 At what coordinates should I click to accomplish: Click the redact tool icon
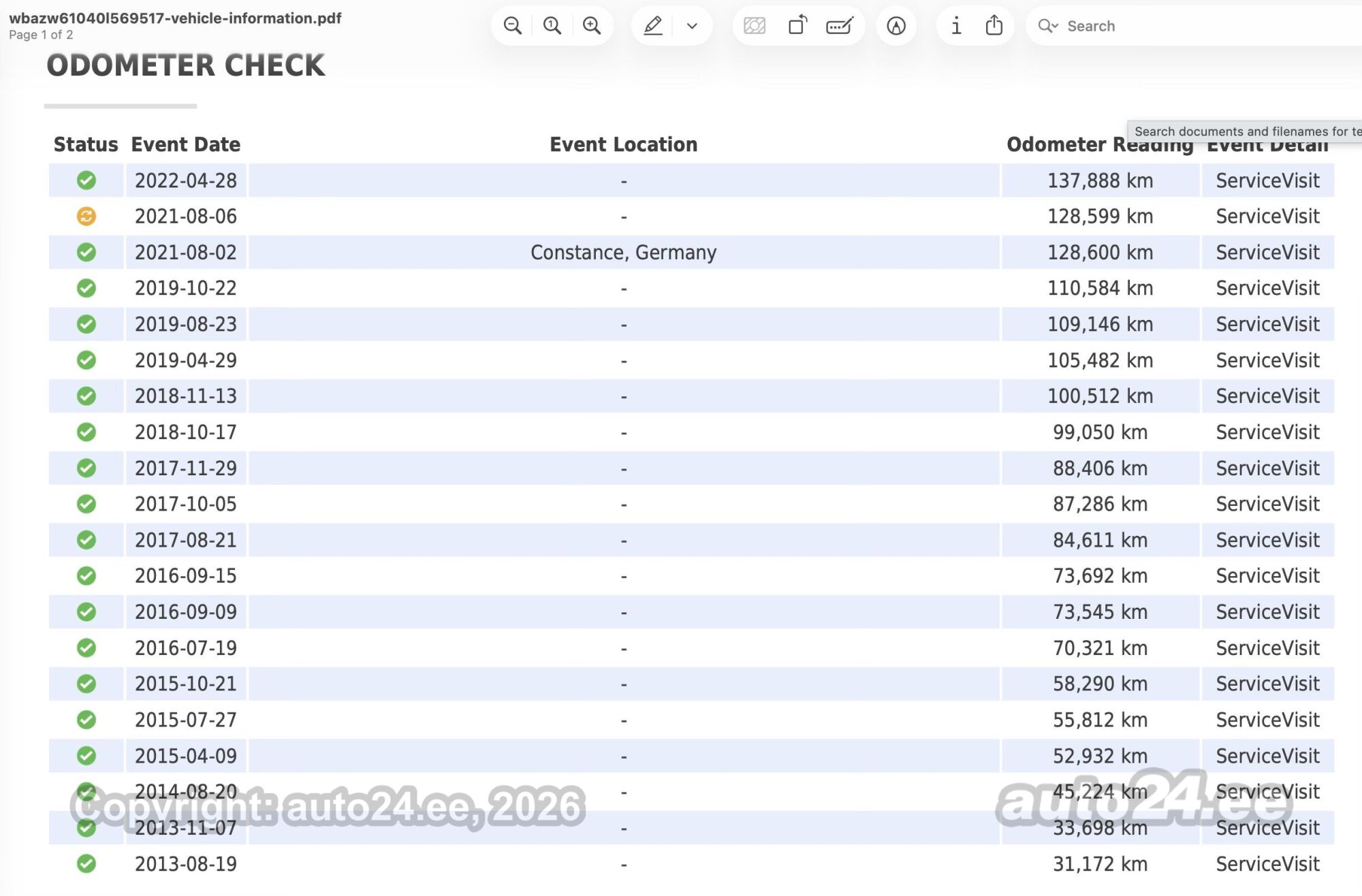pos(755,26)
